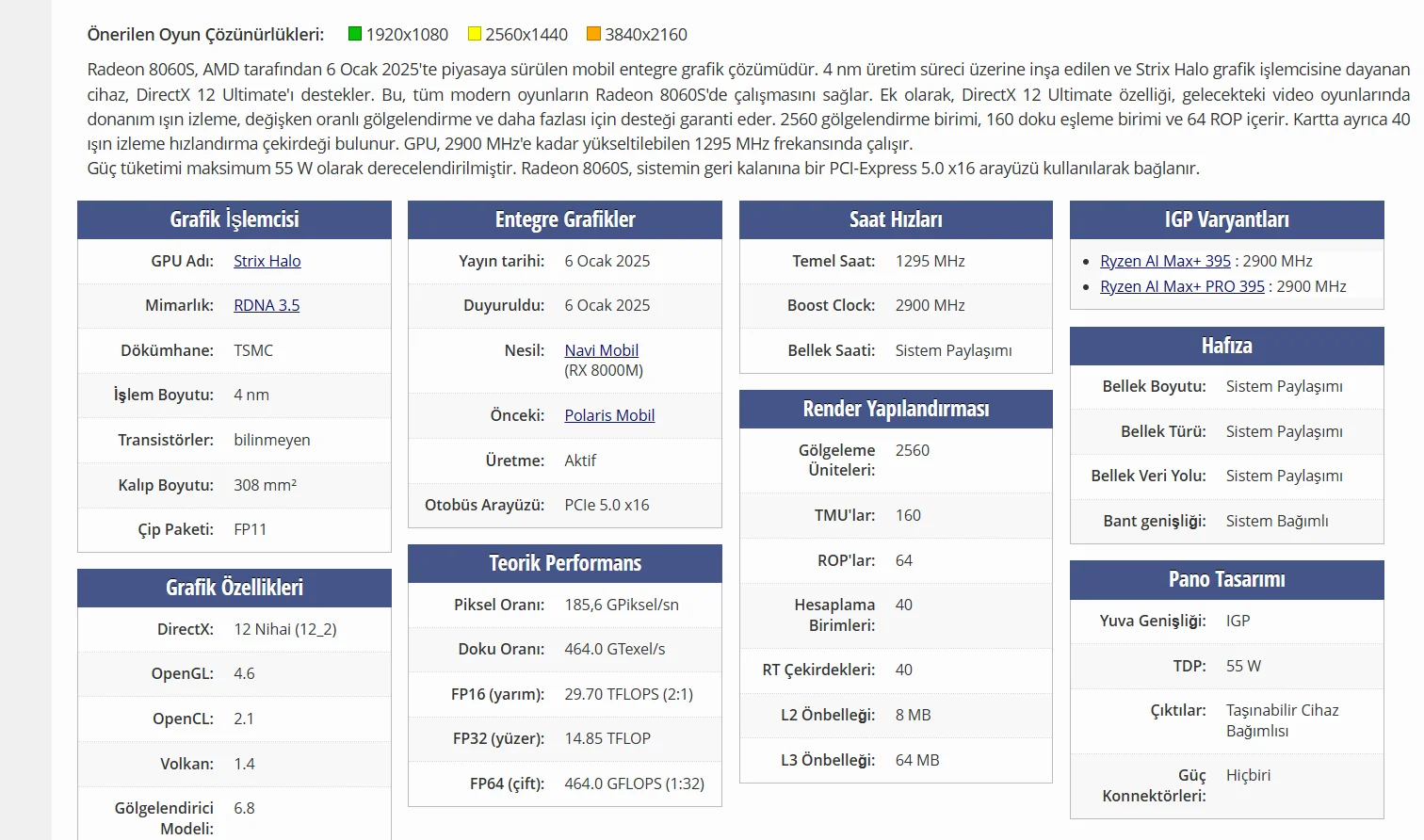Open the Ryzen AI Max+ 395 link

tap(1165, 261)
